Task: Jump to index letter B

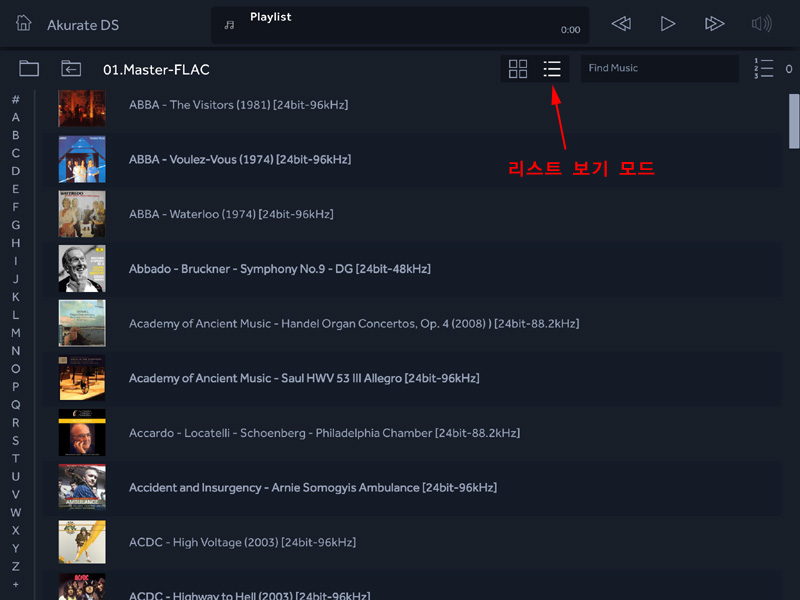Action: coord(16,135)
